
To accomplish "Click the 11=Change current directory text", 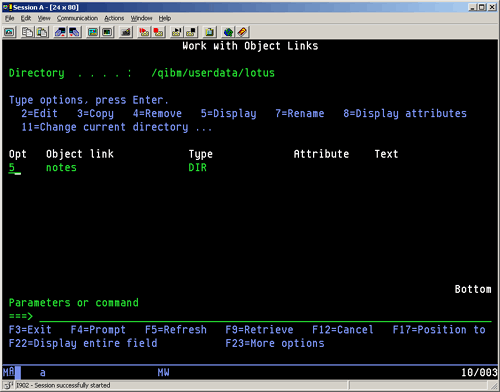I will click(105, 127).
